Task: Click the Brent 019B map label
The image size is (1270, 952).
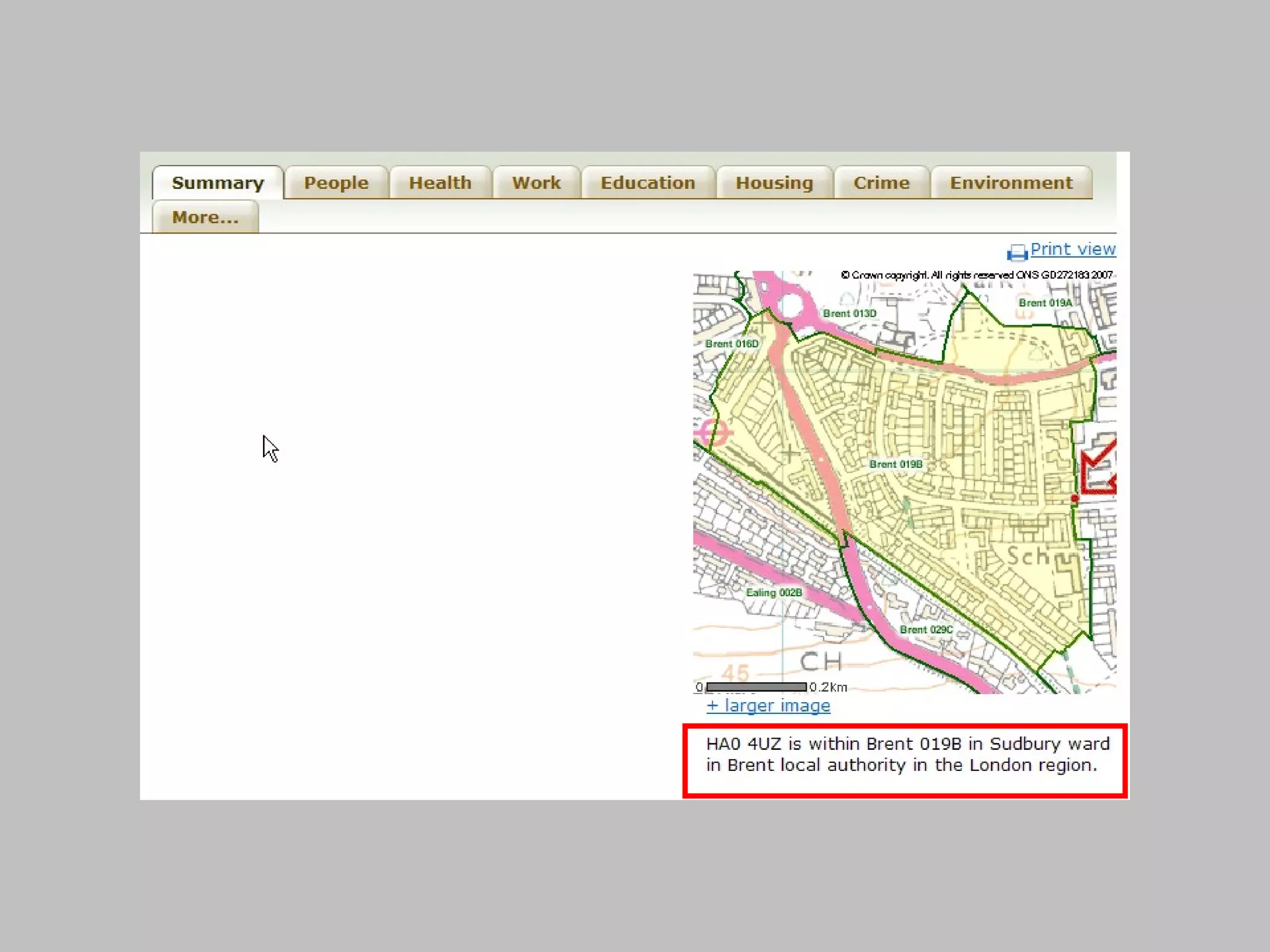Action: point(895,464)
